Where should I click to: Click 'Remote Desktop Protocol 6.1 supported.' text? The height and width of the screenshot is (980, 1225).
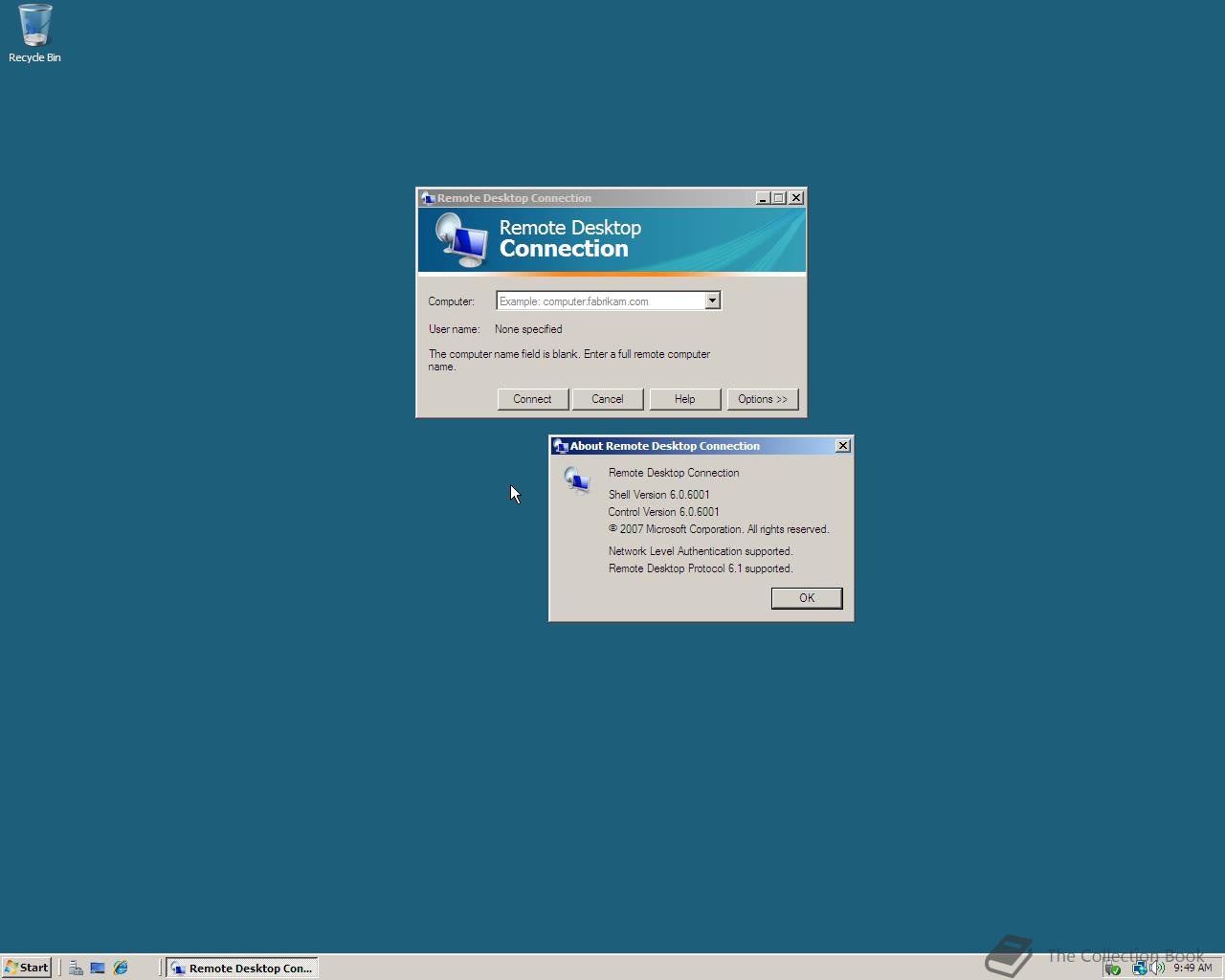(701, 568)
